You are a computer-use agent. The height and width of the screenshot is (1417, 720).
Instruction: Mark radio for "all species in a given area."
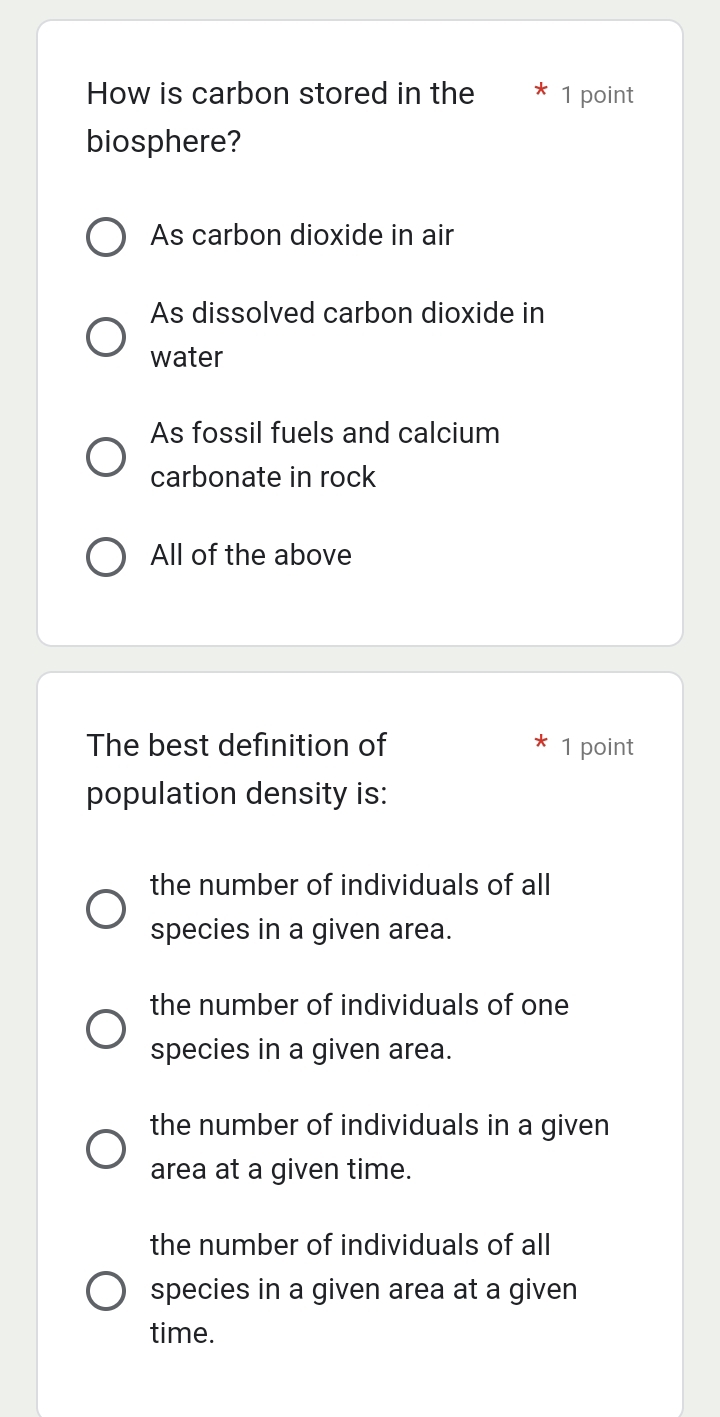pyautogui.click(x=106, y=908)
